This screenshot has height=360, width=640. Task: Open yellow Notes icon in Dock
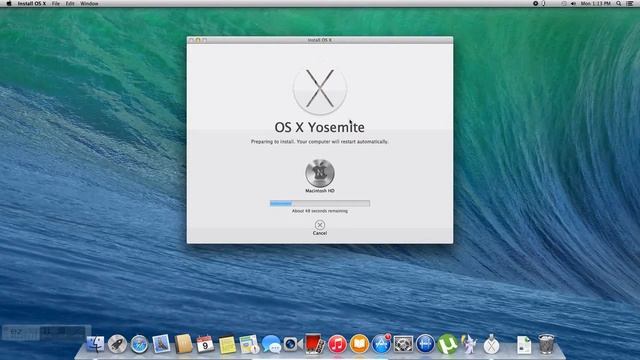pos(227,344)
